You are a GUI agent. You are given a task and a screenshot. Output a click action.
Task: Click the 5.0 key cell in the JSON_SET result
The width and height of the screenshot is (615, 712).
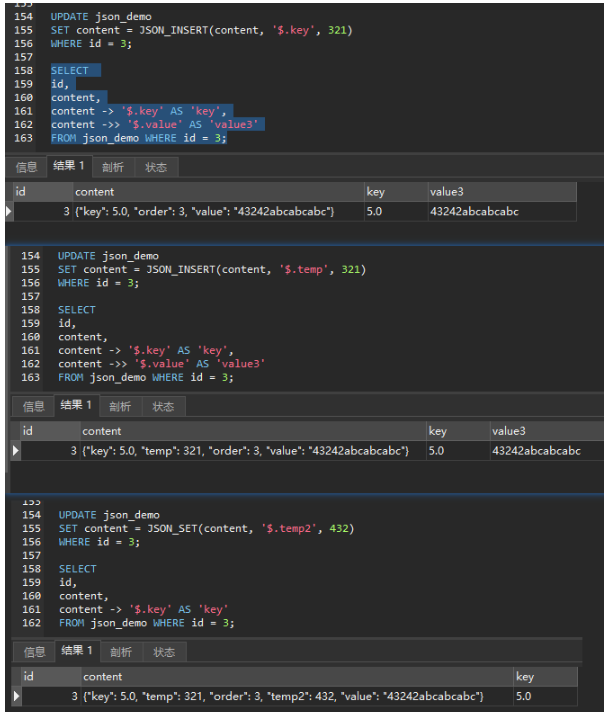coord(546,696)
